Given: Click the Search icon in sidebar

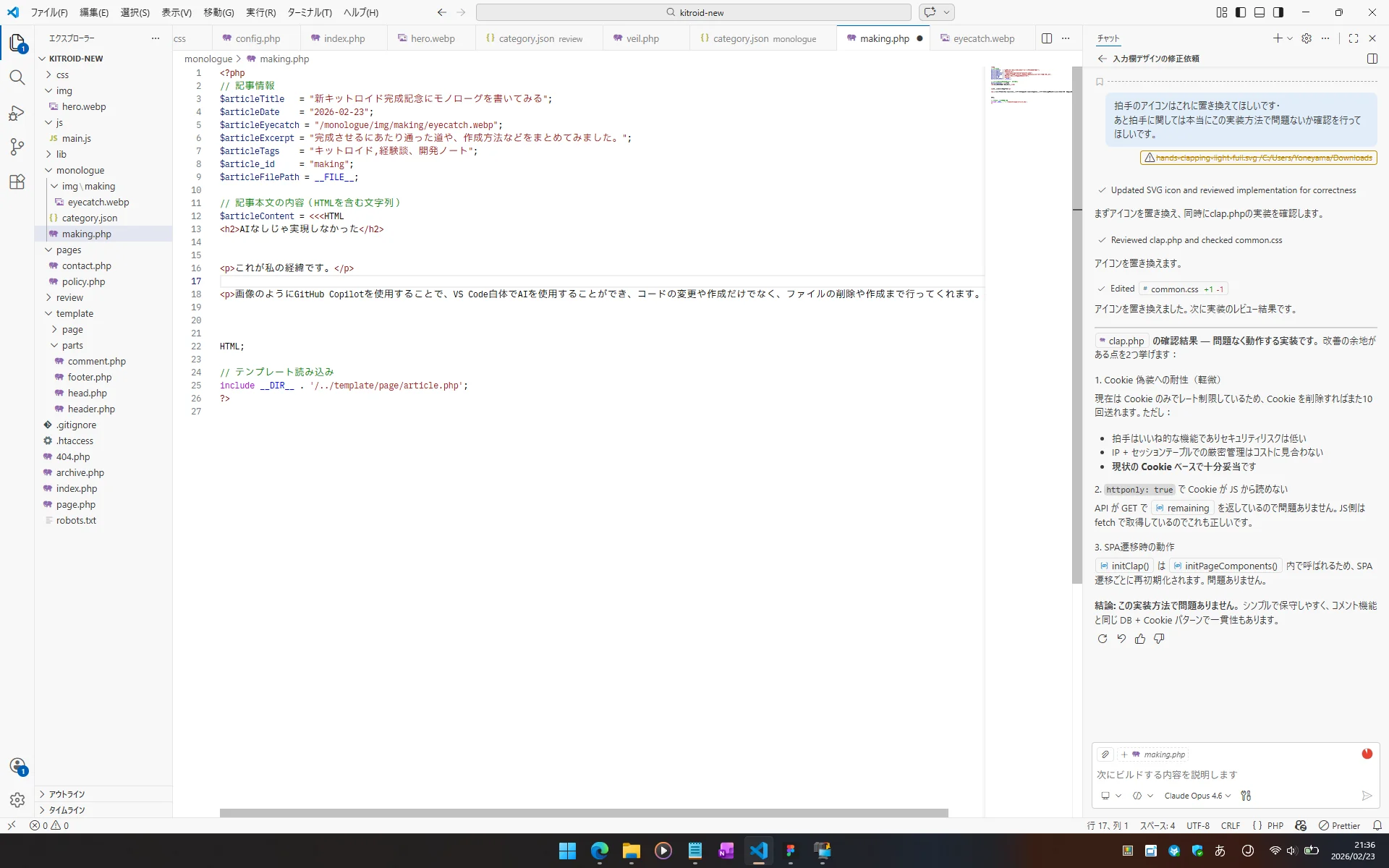Looking at the screenshot, I should (x=17, y=77).
